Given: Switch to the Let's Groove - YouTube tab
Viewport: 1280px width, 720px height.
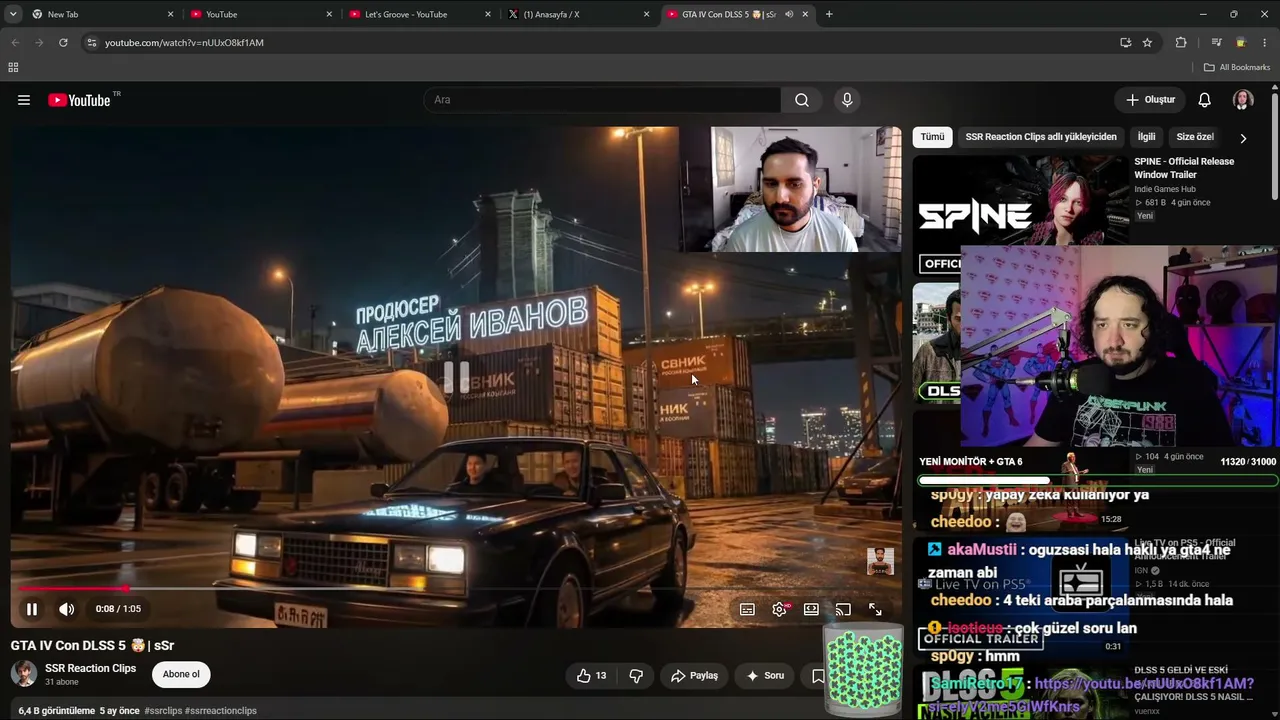Looking at the screenshot, I should 420,14.
